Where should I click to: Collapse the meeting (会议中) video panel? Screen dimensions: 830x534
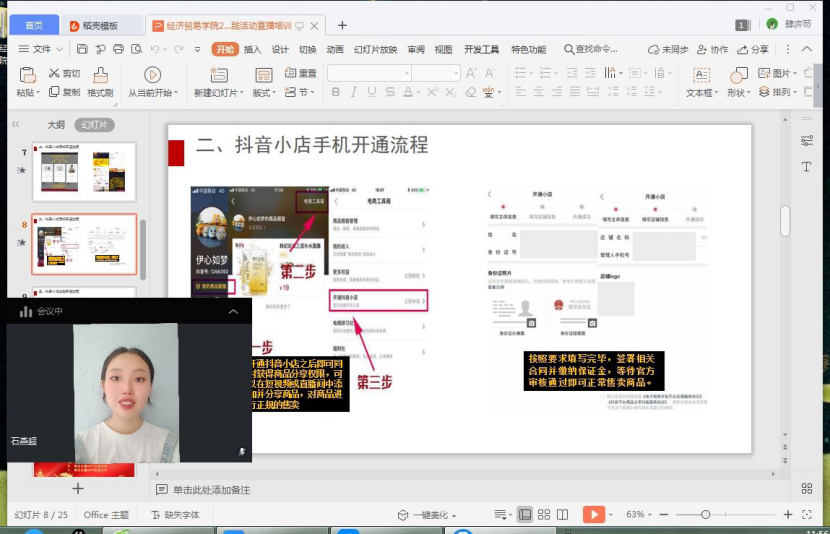tap(233, 311)
